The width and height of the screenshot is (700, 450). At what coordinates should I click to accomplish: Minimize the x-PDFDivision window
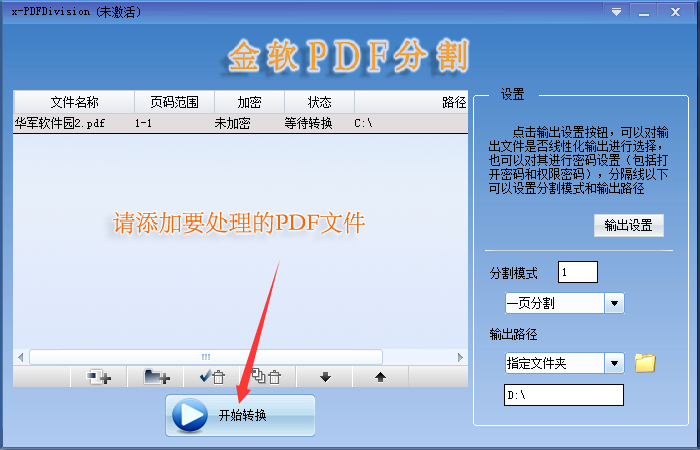pyautogui.click(x=644, y=12)
